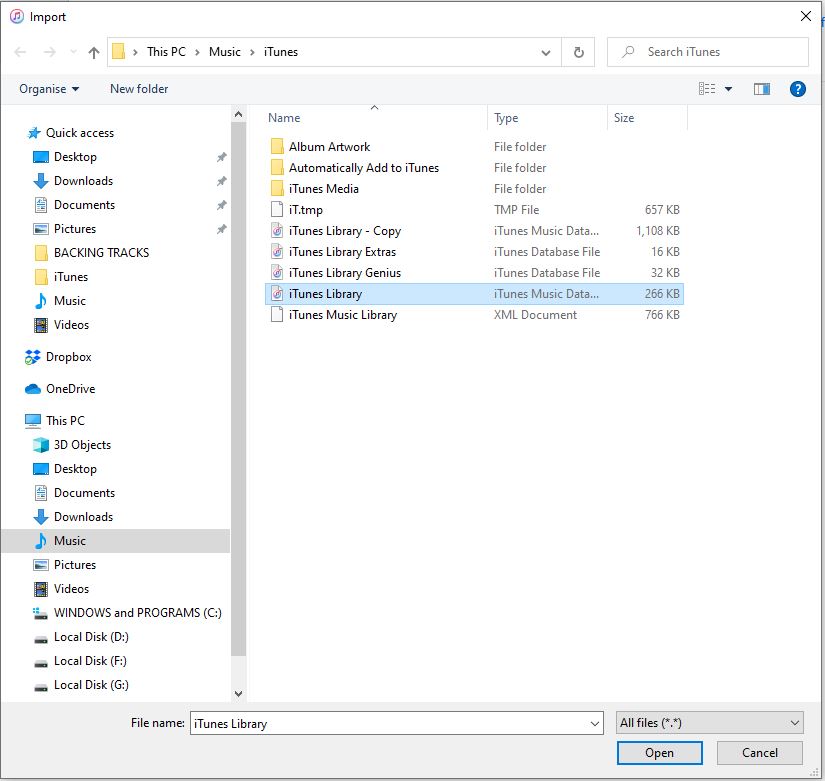
Task: Click the Back navigation arrow
Action: click(20, 52)
